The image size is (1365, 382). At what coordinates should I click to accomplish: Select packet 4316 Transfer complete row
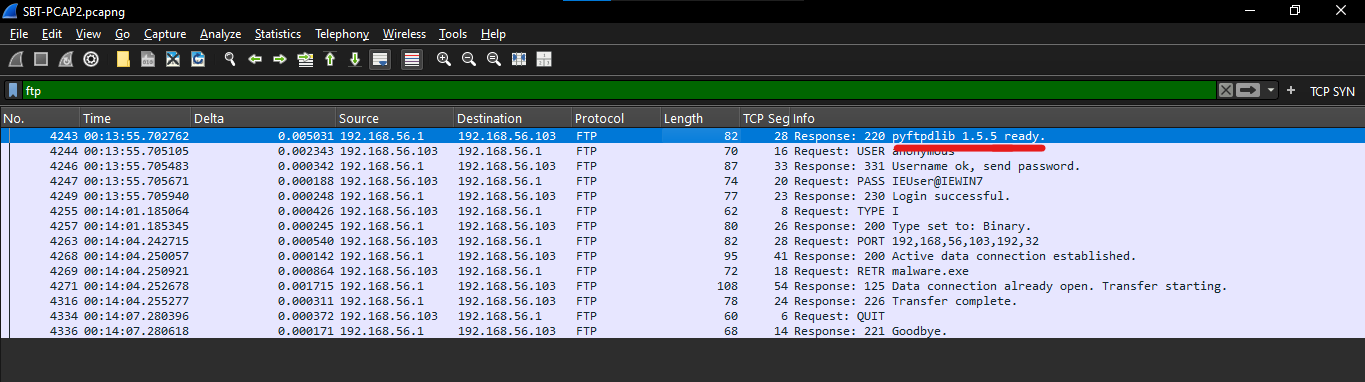click(682, 301)
